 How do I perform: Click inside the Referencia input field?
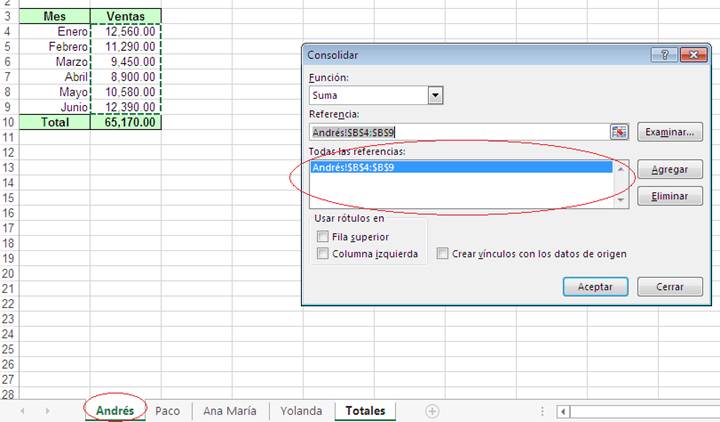(458, 132)
